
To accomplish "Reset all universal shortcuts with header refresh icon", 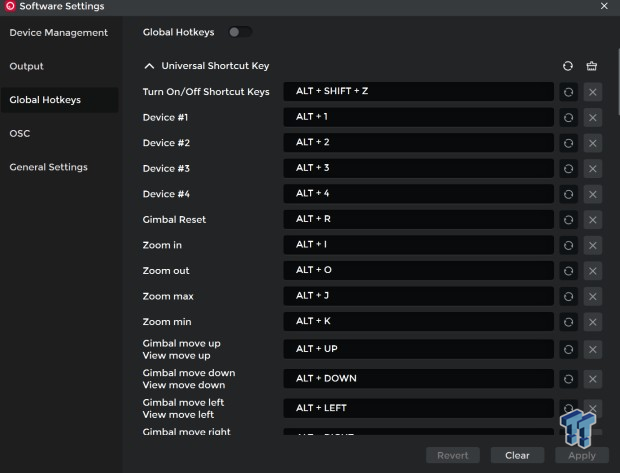I will [x=568, y=66].
